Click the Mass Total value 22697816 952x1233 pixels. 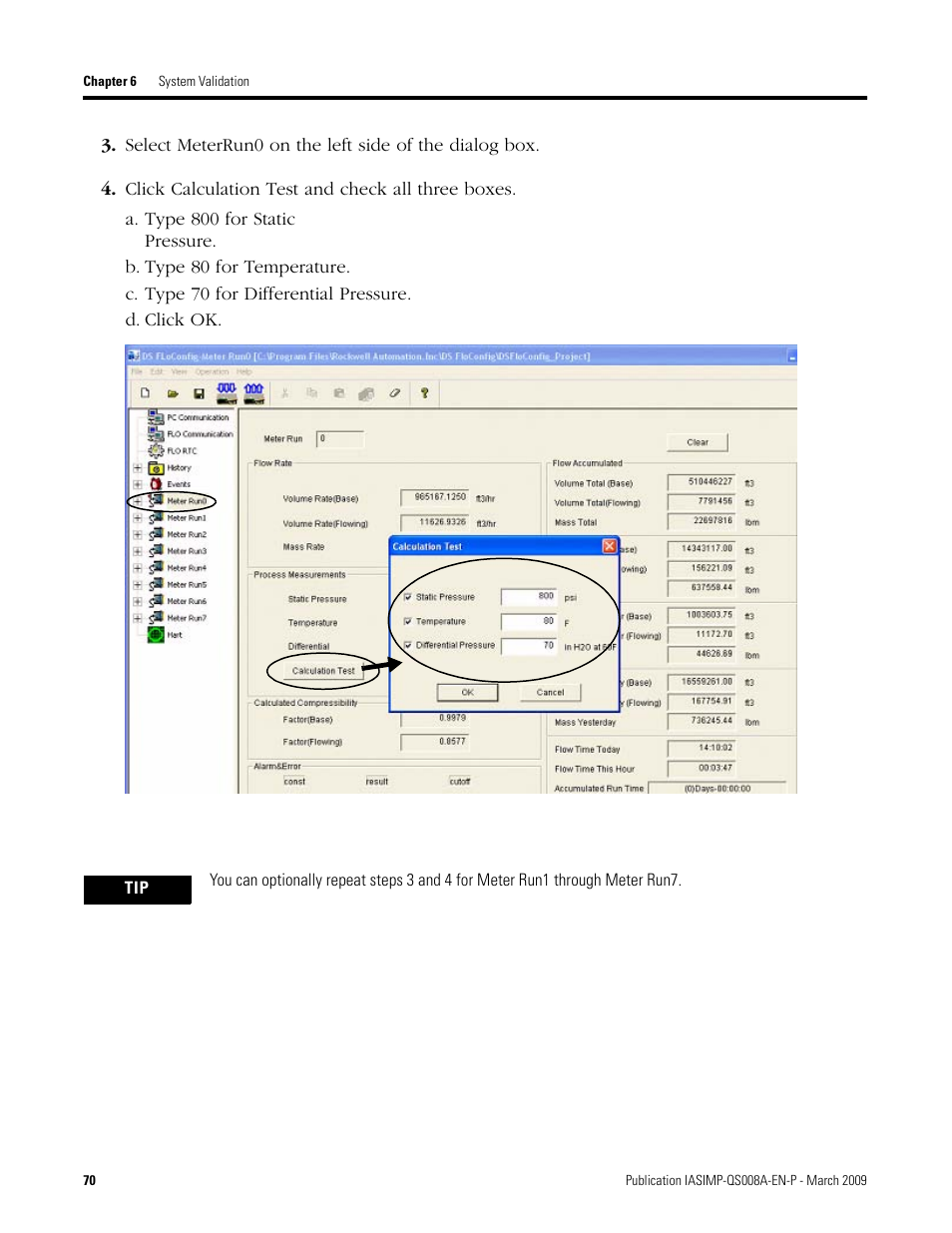pyautogui.click(x=702, y=520)
